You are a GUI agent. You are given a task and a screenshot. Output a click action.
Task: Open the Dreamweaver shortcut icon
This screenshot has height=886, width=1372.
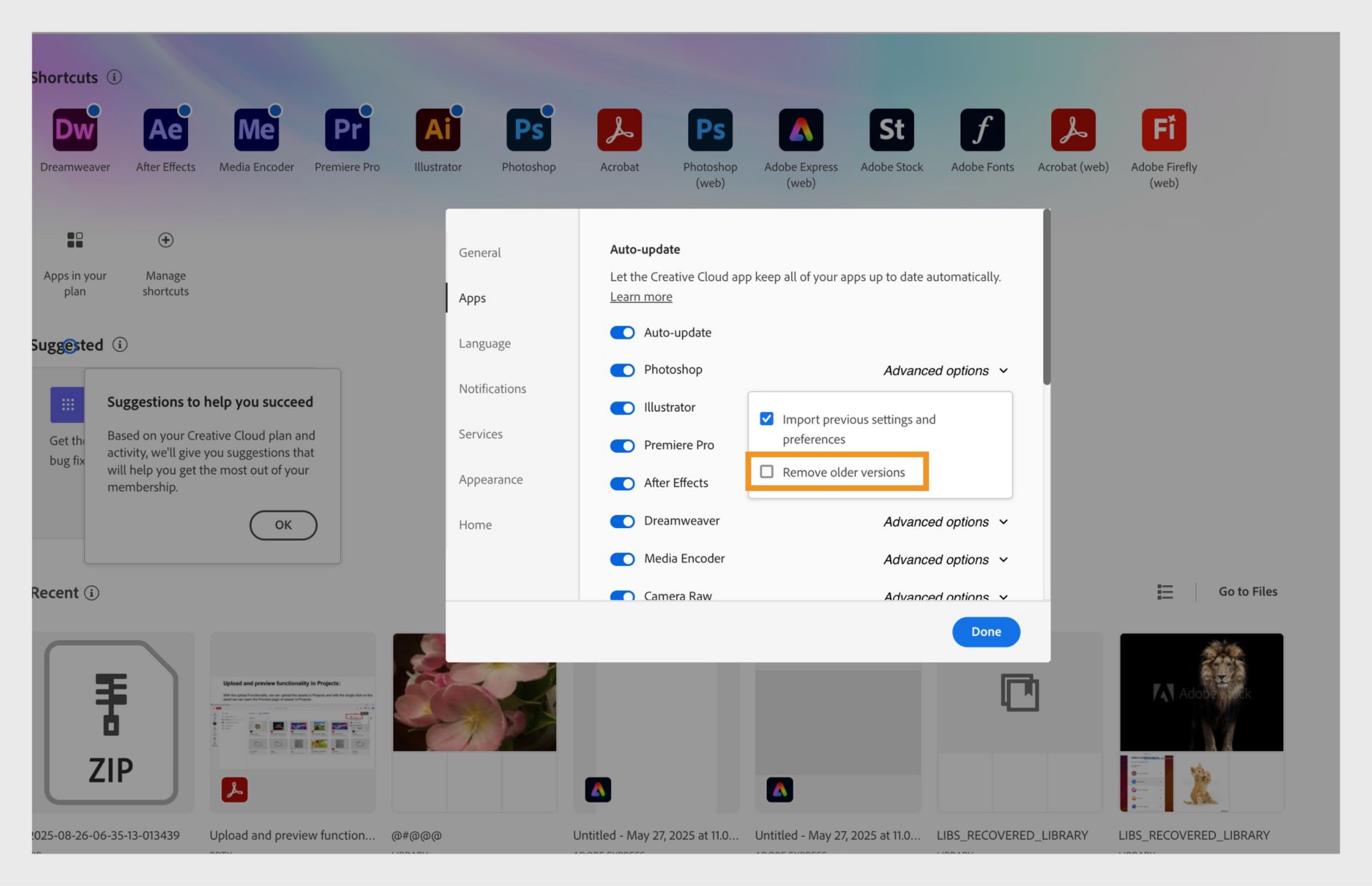pos(75,130)
